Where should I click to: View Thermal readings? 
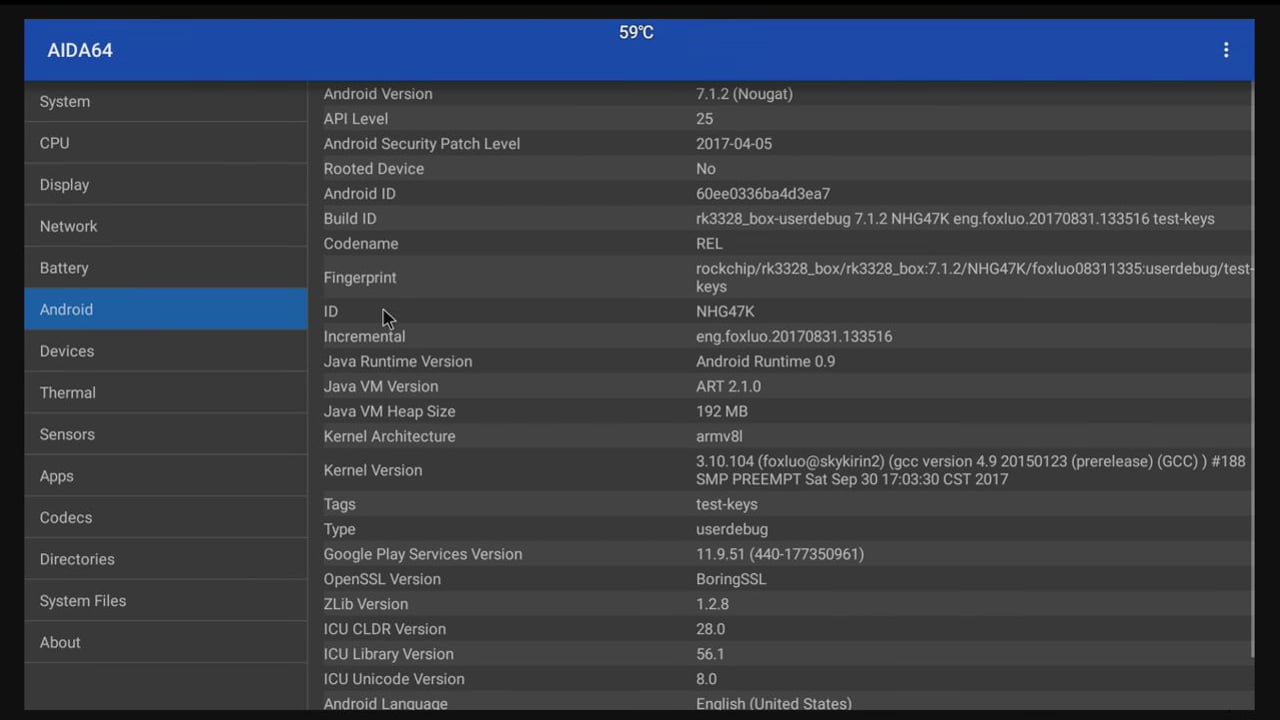click(67, 392)
